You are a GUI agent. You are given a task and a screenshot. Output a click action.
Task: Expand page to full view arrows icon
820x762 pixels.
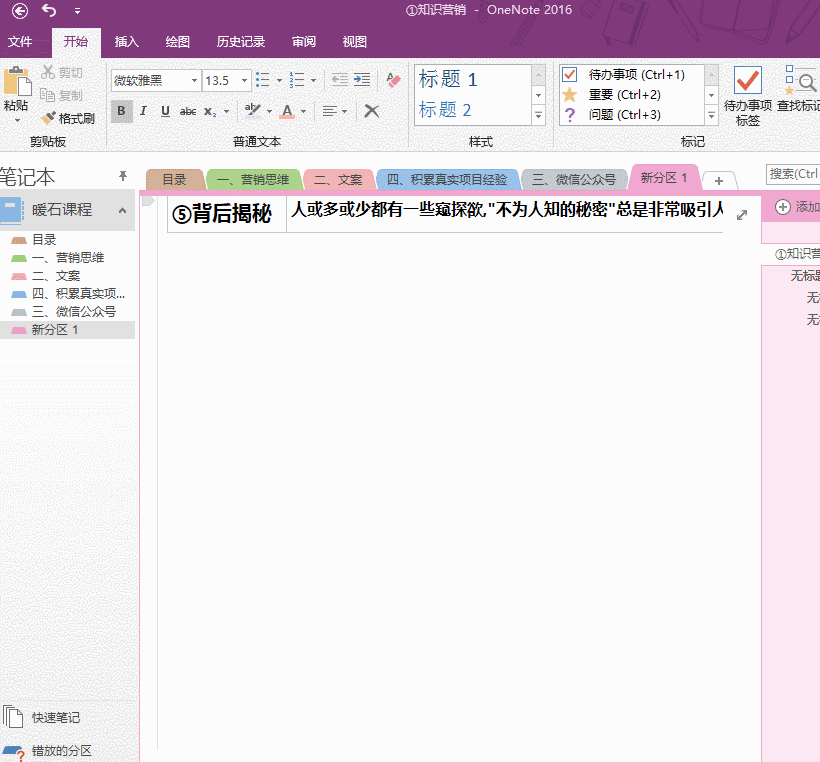[x=742, y=215]
